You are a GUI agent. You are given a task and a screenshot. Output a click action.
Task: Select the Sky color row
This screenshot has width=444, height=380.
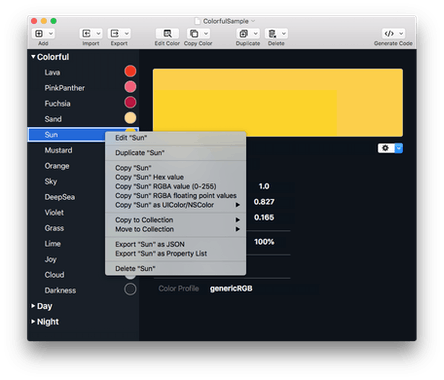click(67, 181)
